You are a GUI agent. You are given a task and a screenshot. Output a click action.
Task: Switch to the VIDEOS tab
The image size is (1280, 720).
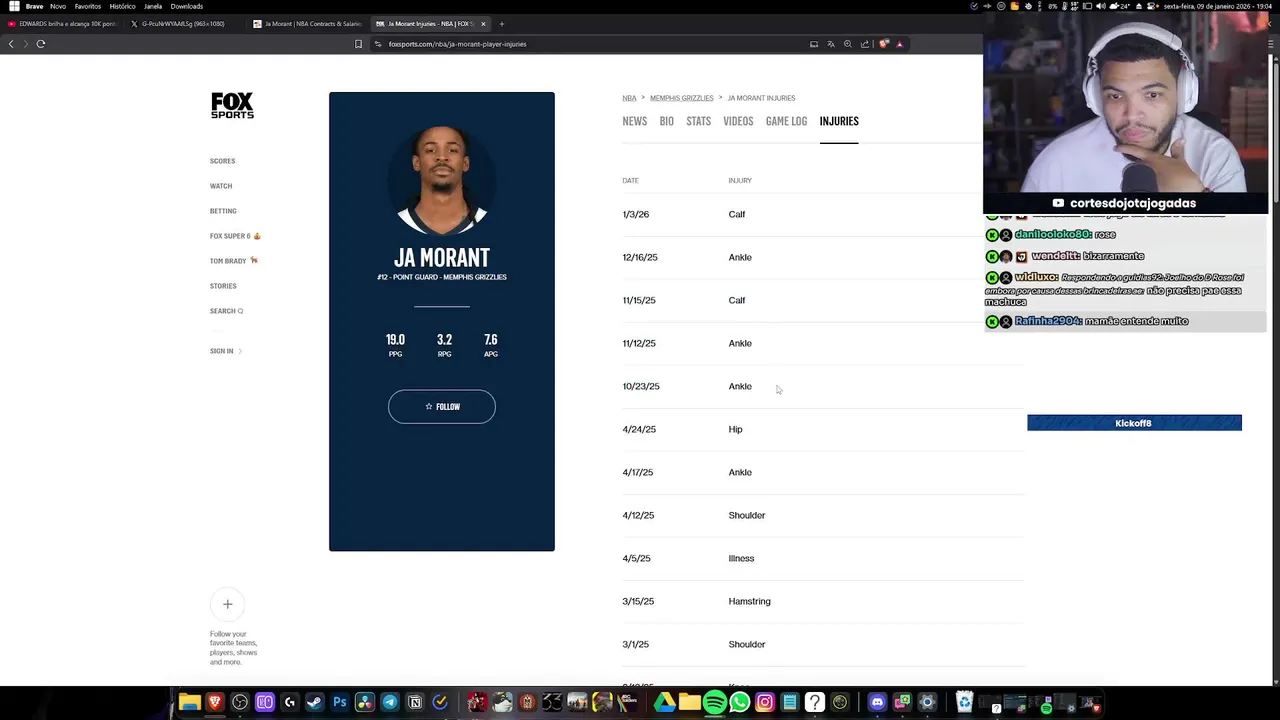[x=738, y=121]
